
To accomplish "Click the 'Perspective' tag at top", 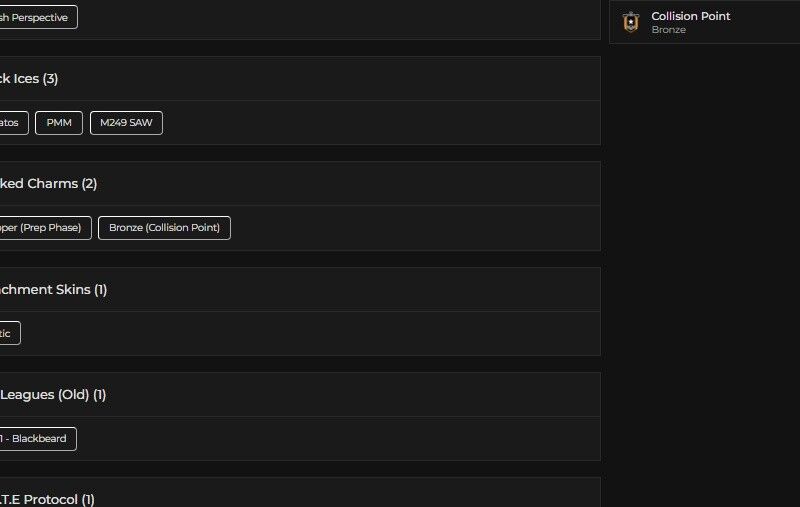I will tap(37, 17).
